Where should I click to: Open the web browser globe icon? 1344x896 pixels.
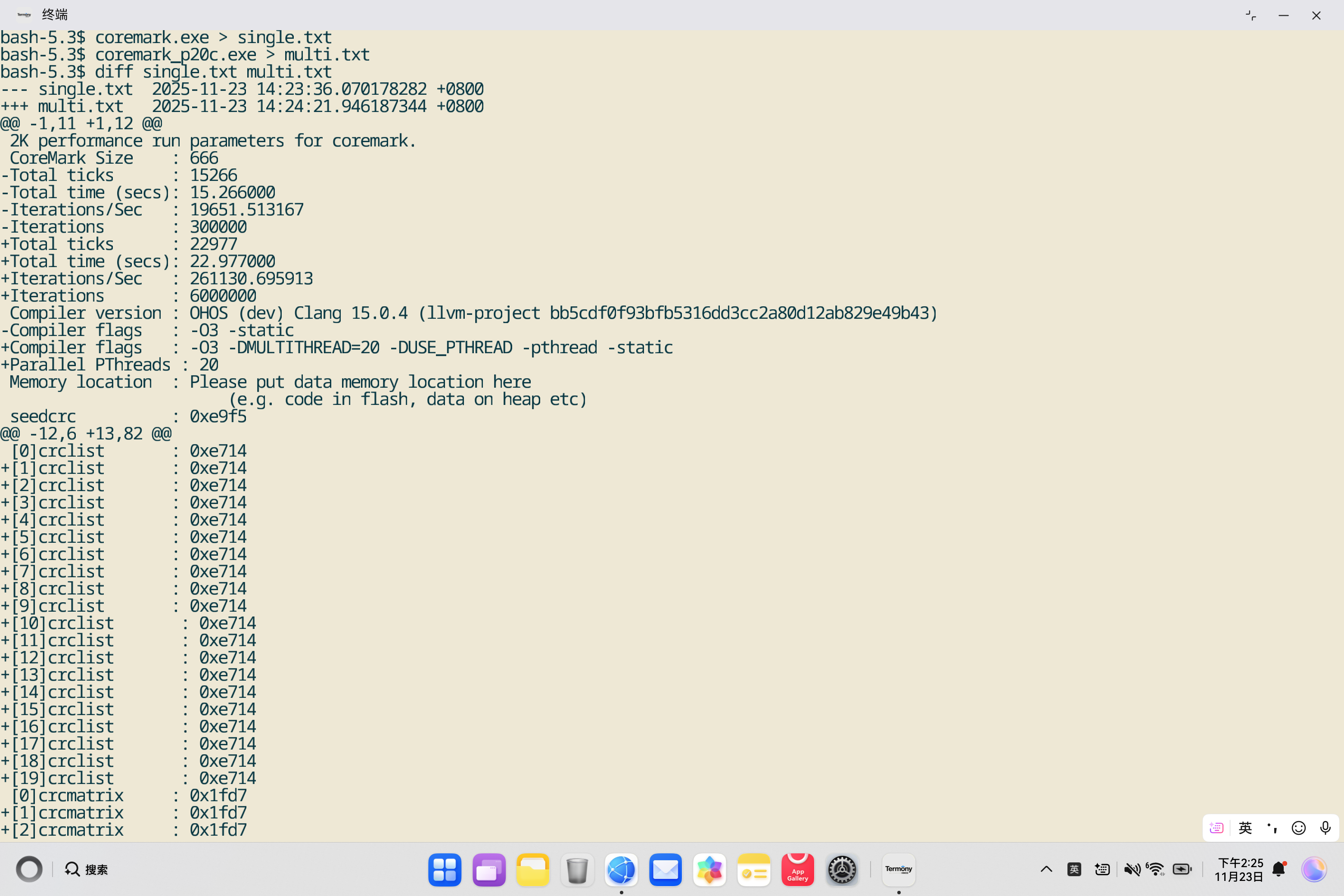coord(621,870)
